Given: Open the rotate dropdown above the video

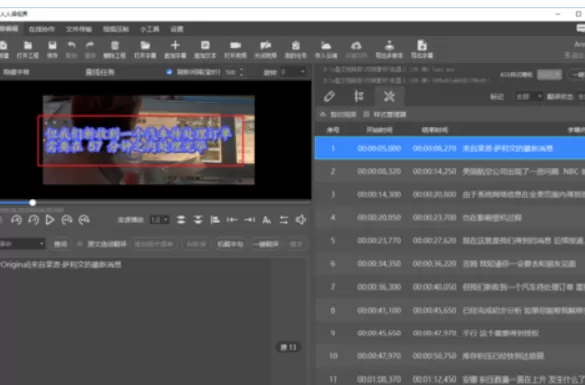Looking at the screenshot, I should 292,72.
